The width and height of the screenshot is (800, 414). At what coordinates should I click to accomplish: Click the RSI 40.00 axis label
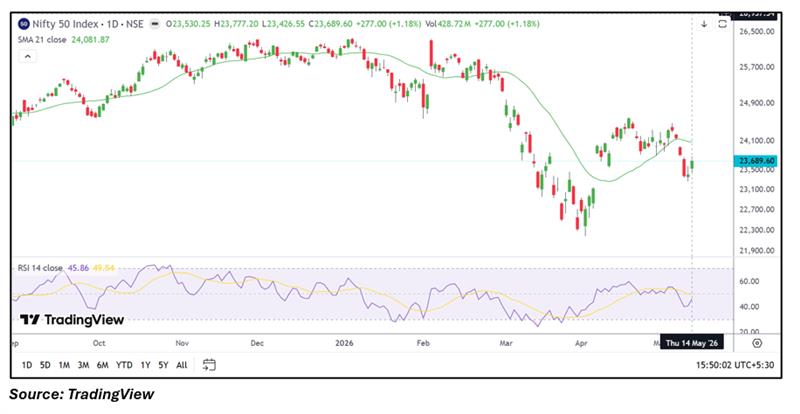pyautogui.click(x=749, y=307)
